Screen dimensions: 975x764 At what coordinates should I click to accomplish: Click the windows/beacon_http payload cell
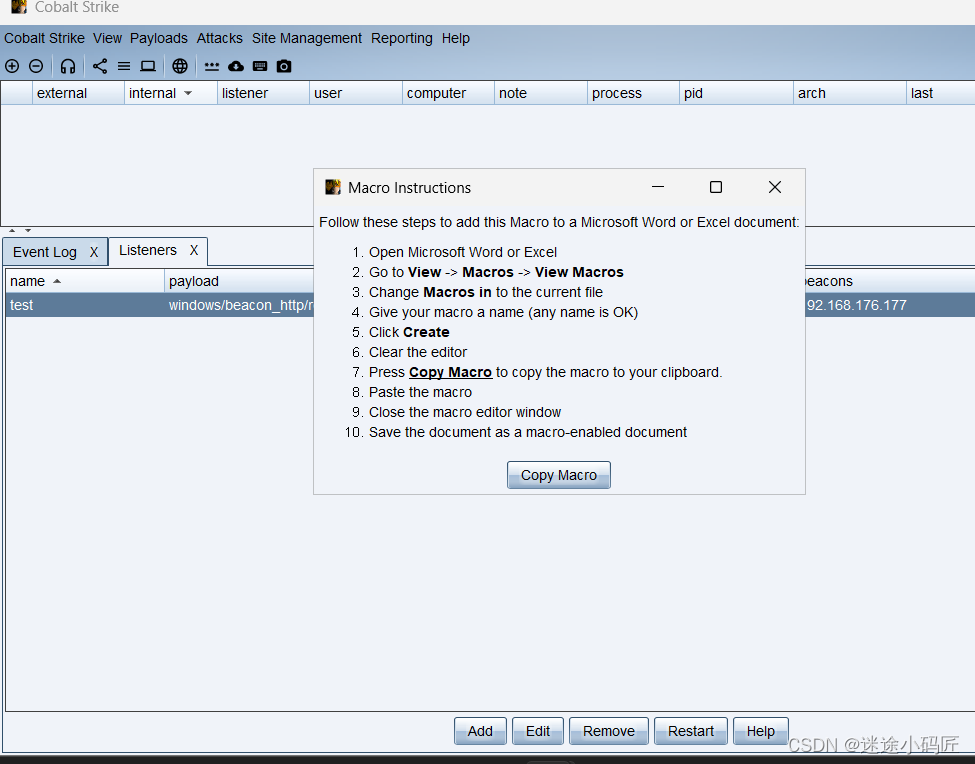(241, 305)
